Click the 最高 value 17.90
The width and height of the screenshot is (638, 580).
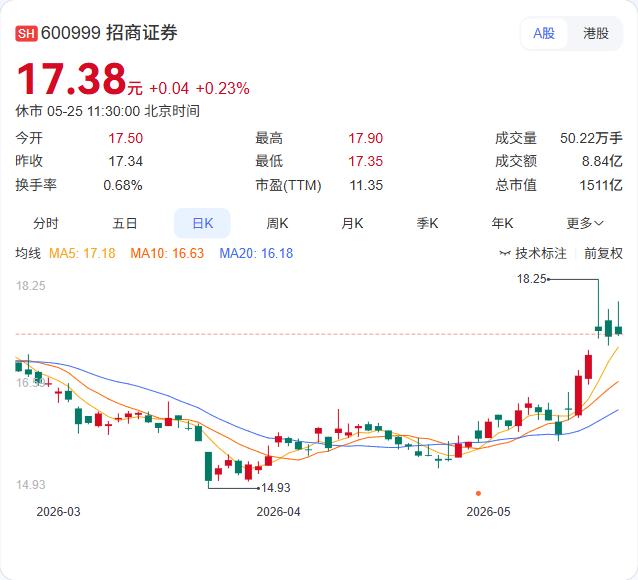365,138
